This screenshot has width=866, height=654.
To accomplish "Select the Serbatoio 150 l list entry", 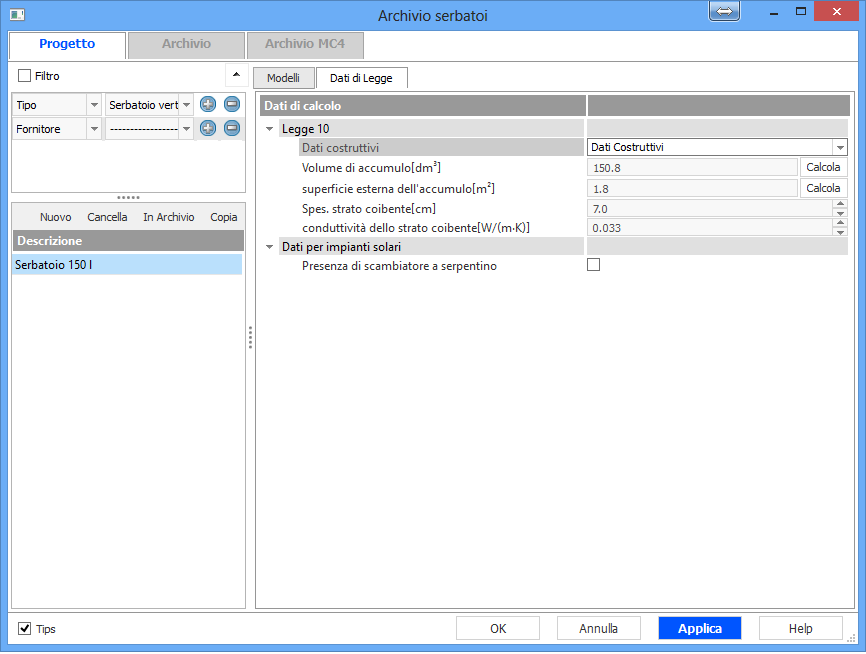I will coord(127,265).
